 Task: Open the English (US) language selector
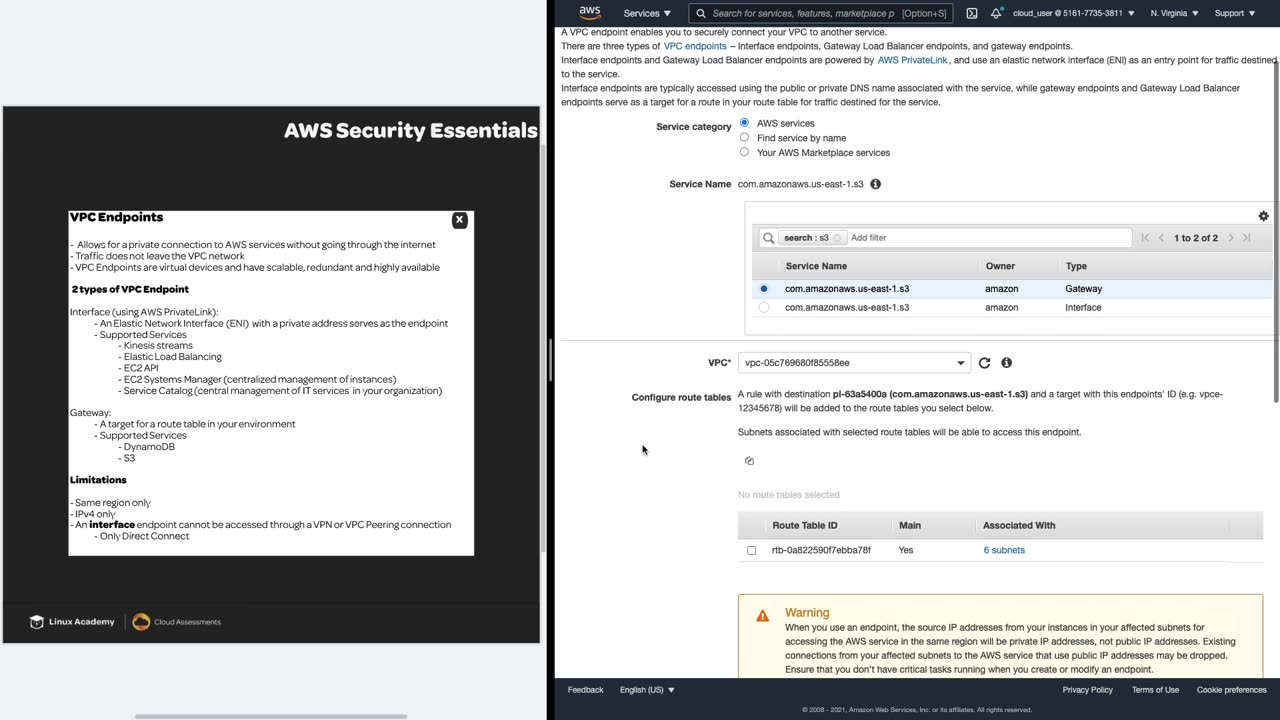(647, 690)
